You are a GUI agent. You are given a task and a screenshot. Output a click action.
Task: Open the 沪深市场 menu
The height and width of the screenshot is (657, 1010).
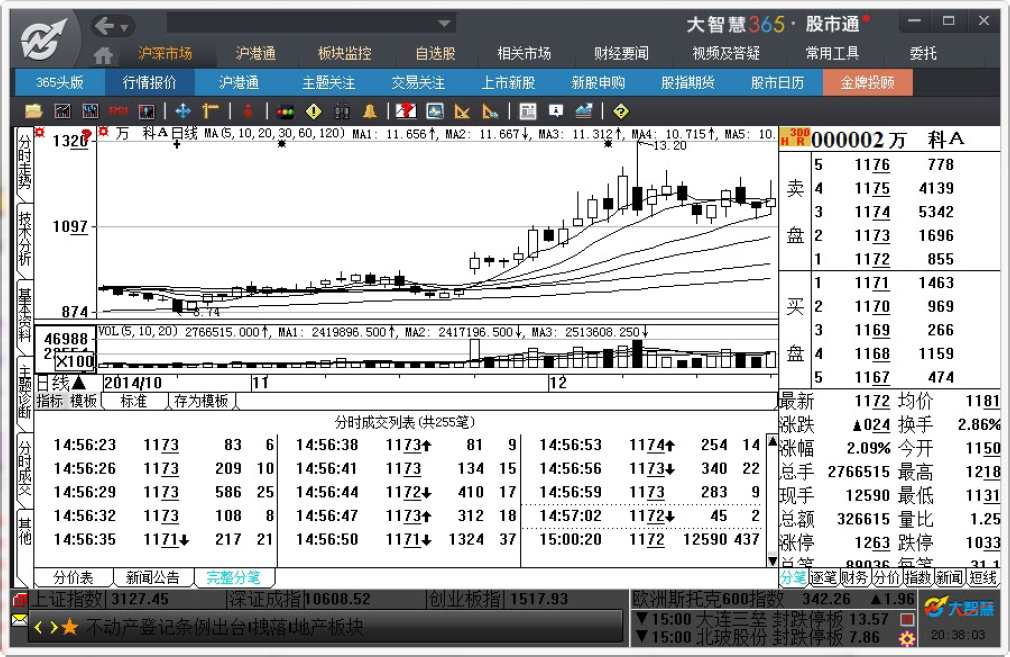pos(166,53)
